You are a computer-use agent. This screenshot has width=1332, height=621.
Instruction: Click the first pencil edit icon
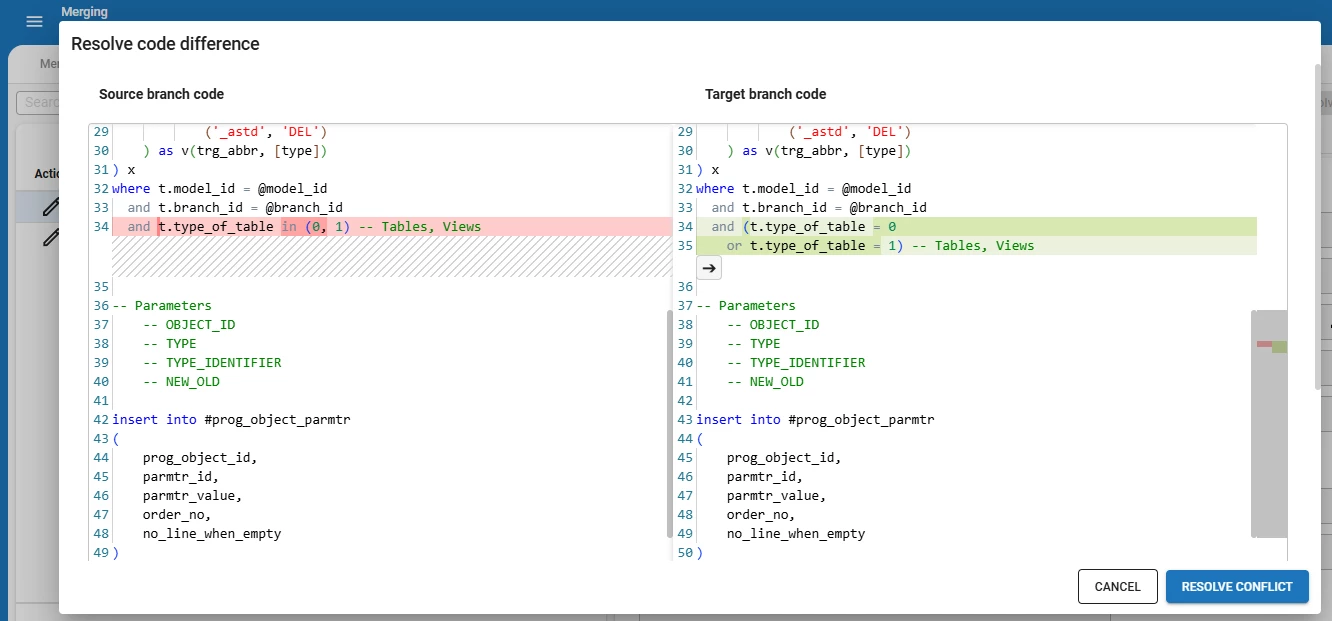[50, 207]
